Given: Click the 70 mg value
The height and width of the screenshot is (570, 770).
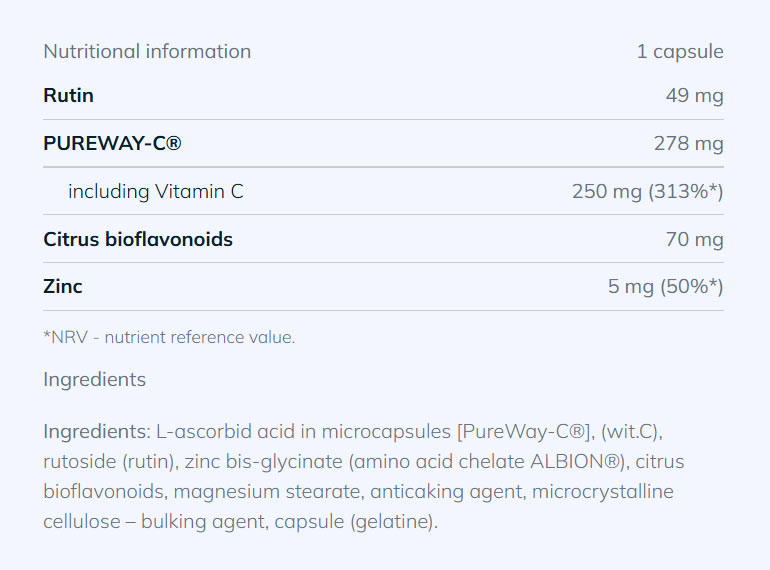Looking at the screenshot, I should [694, 239].
